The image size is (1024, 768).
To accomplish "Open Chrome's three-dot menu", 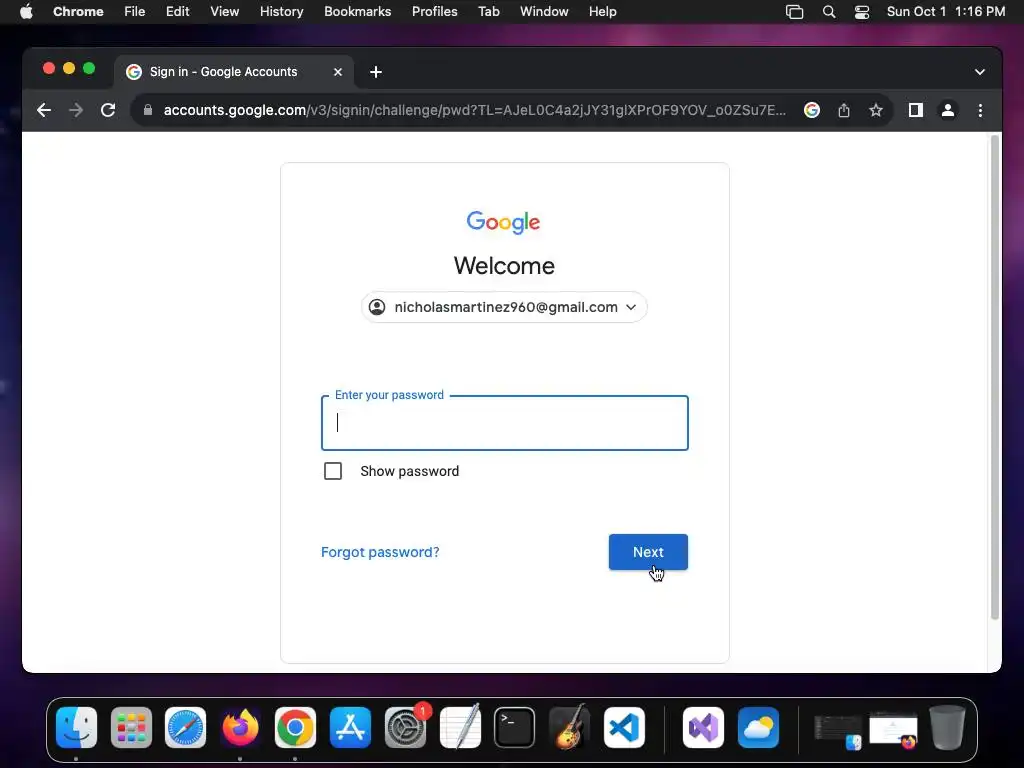I will [980, 110].
